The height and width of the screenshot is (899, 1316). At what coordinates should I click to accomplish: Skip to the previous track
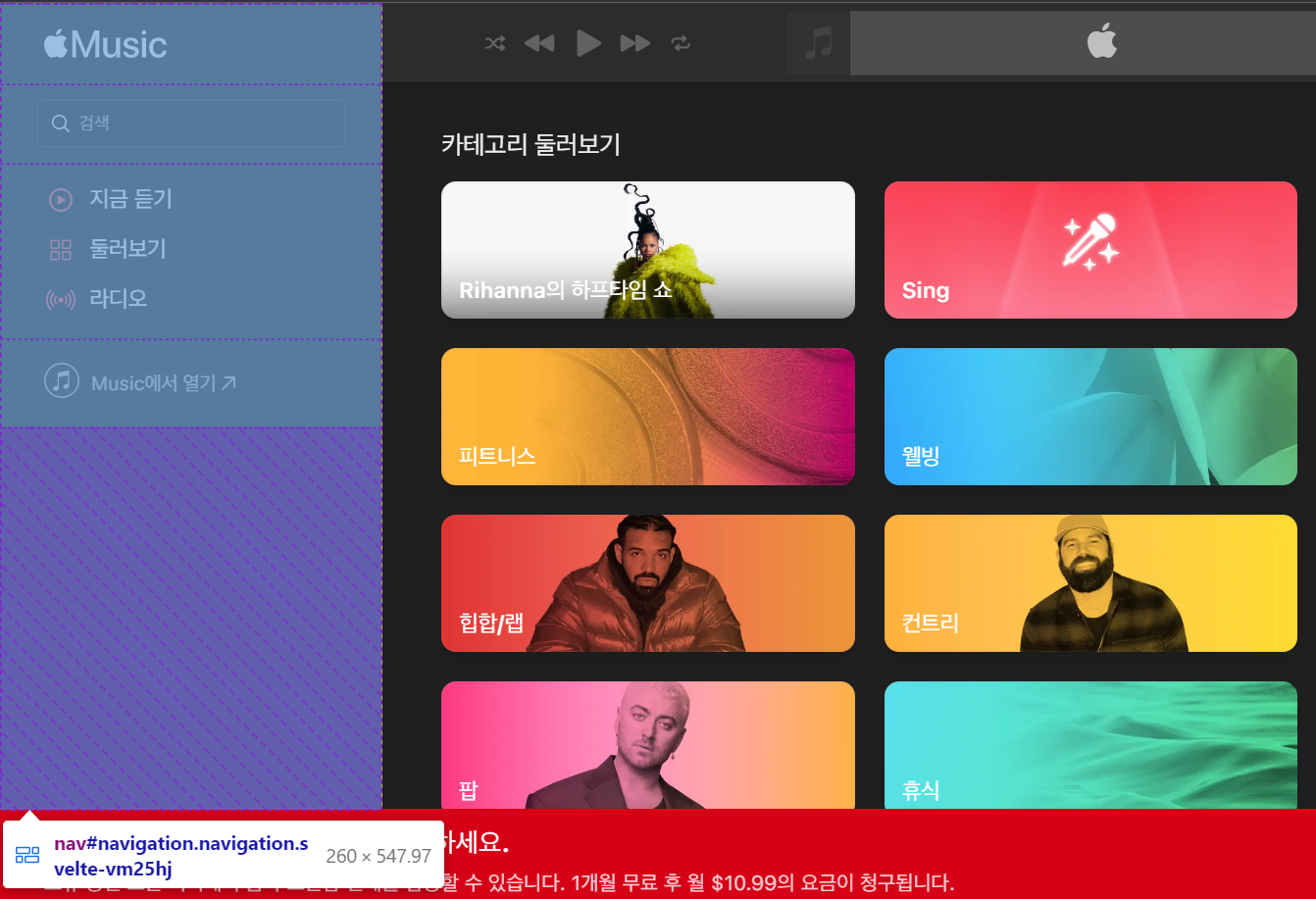539,43
